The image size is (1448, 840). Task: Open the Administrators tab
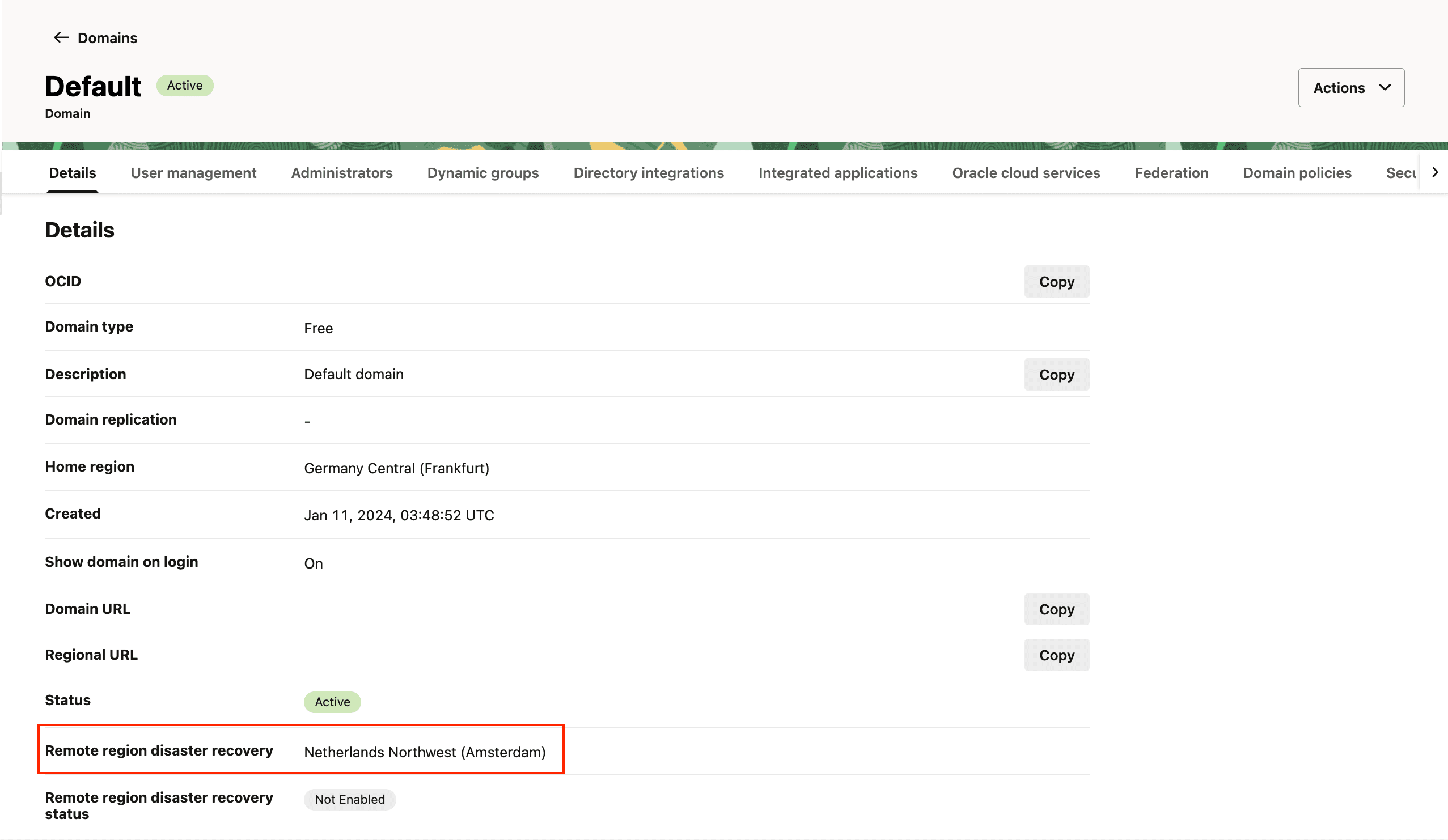[x=341, y=173]
